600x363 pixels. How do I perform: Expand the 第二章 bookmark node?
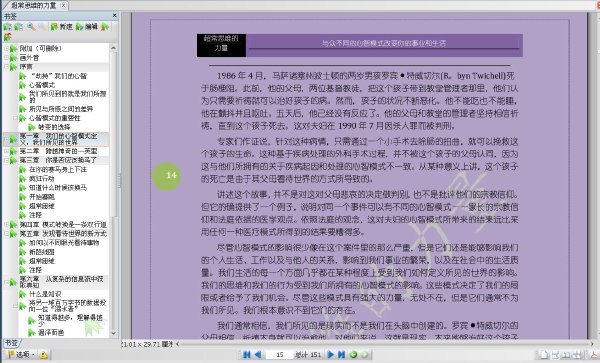(x=6, y=151)
